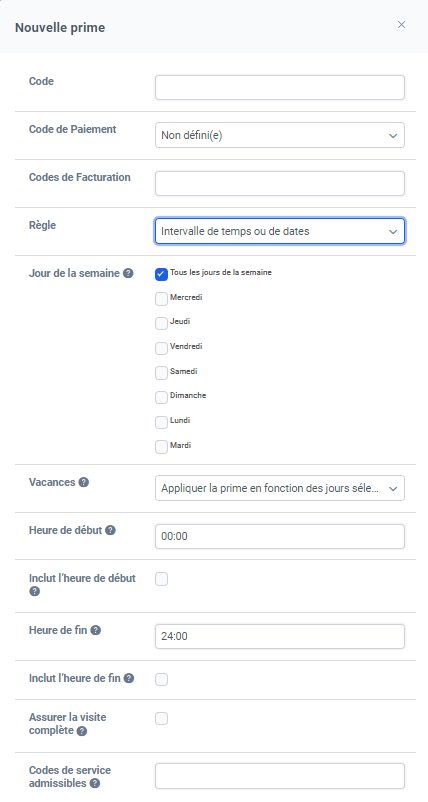Open the Vacances dropdown menu
This screenshot has height=802, width=428.
coord(280,488)
